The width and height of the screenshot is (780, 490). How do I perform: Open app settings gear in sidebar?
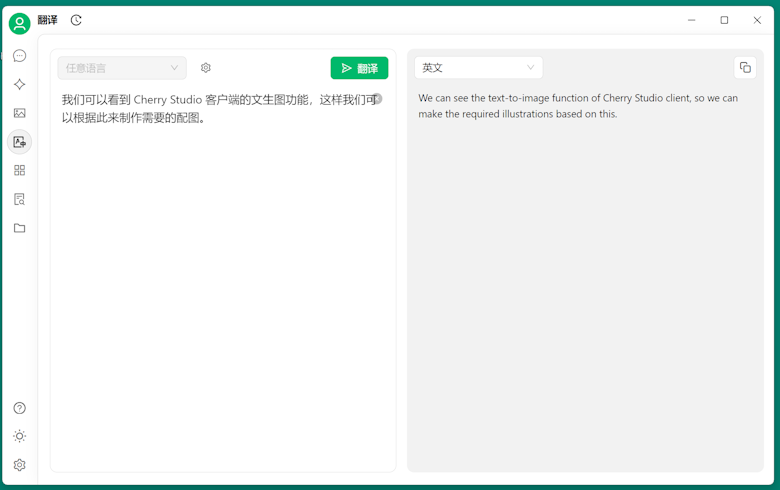19,465
